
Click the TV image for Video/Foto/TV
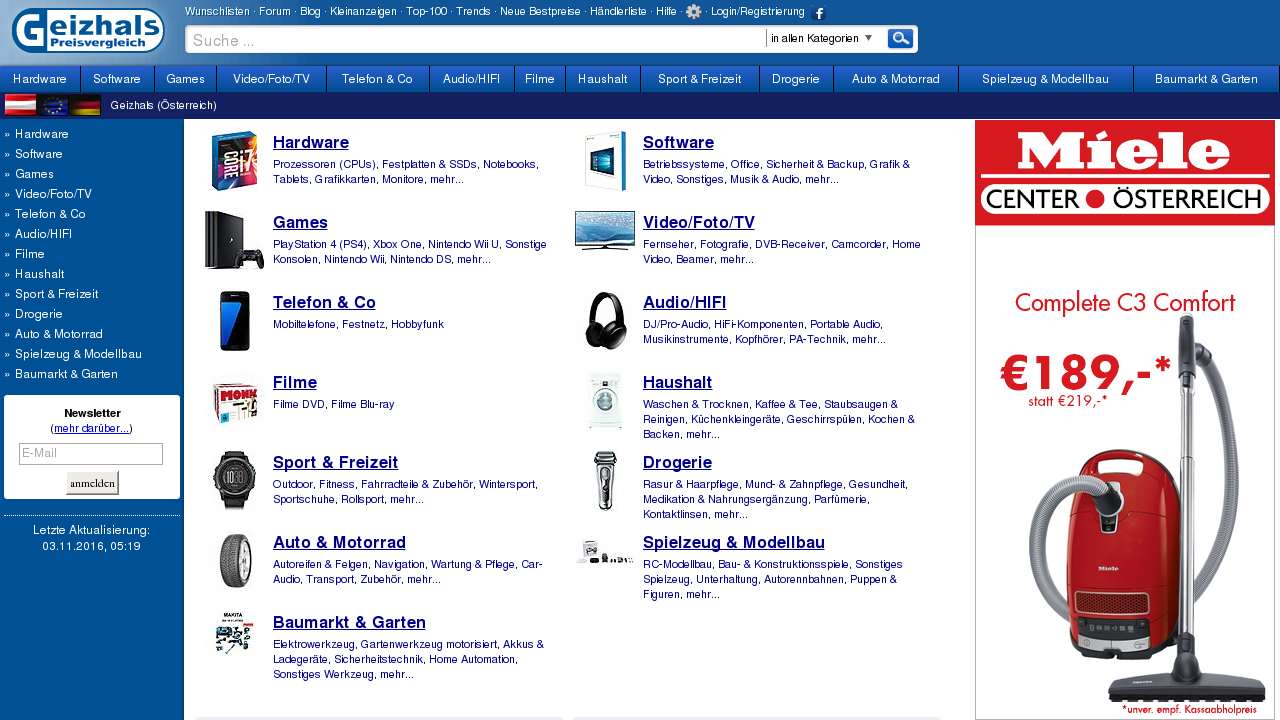(605, 230)
